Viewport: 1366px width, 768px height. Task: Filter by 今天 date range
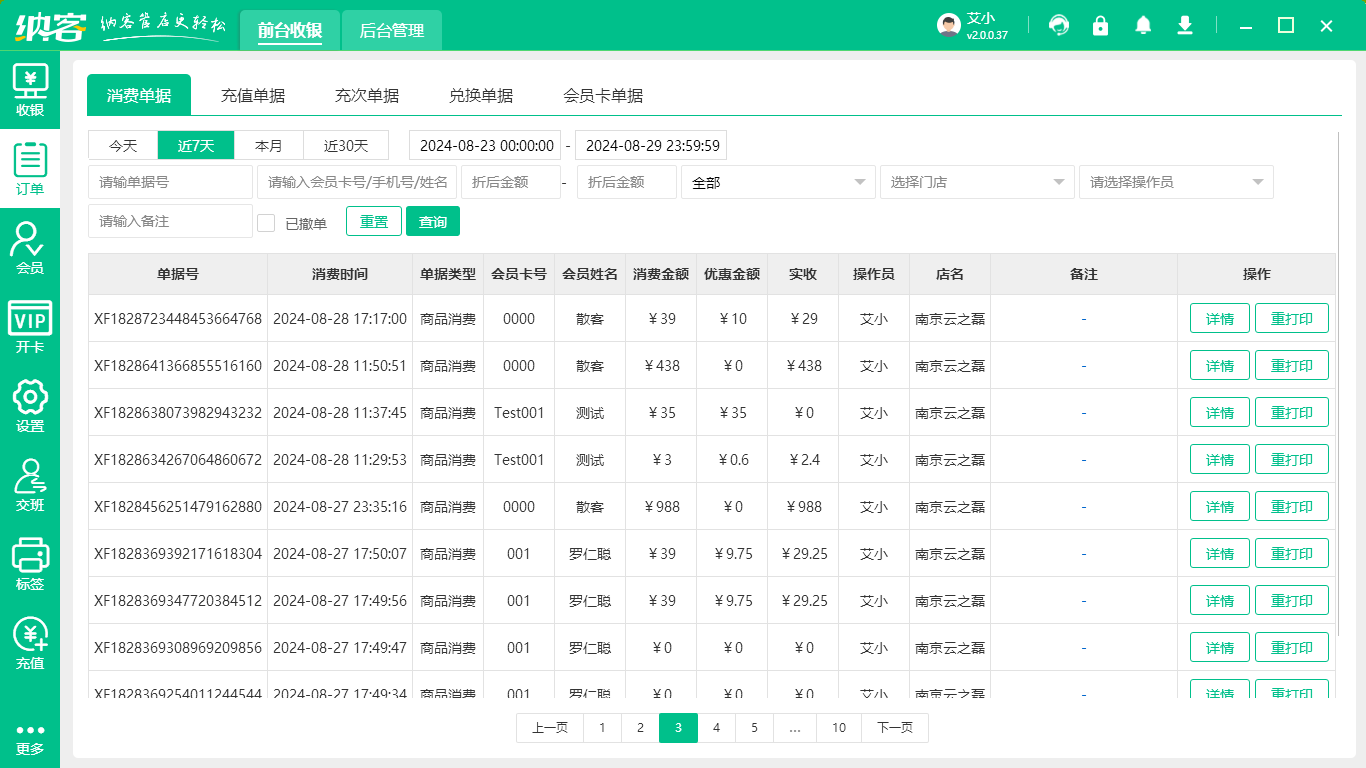[x=123, y=145]
